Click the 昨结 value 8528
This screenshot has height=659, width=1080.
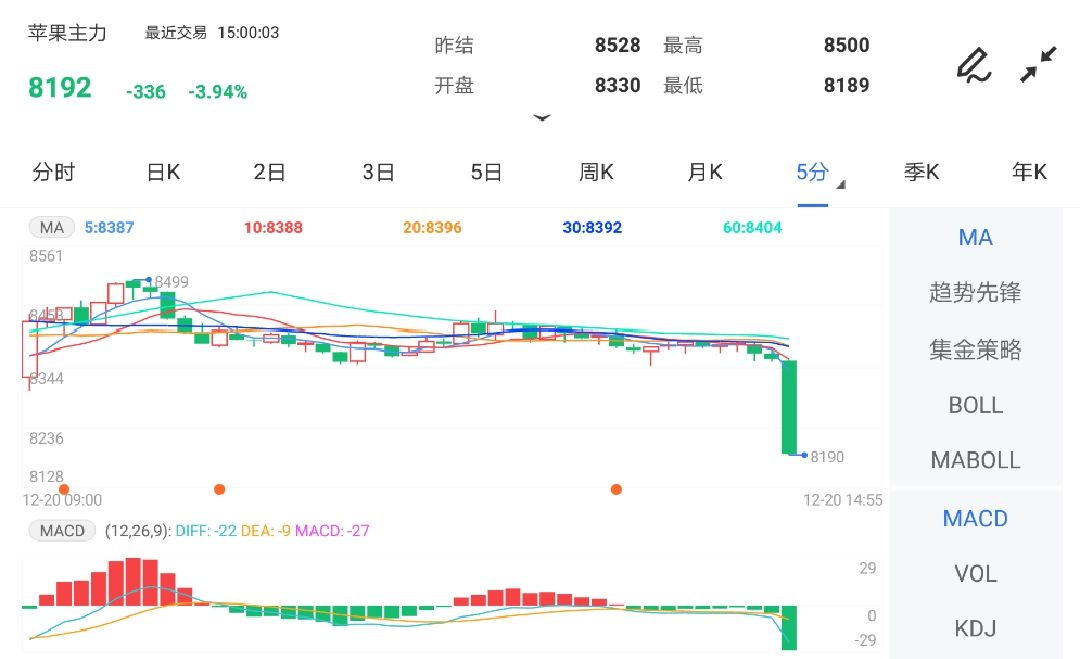618,45
